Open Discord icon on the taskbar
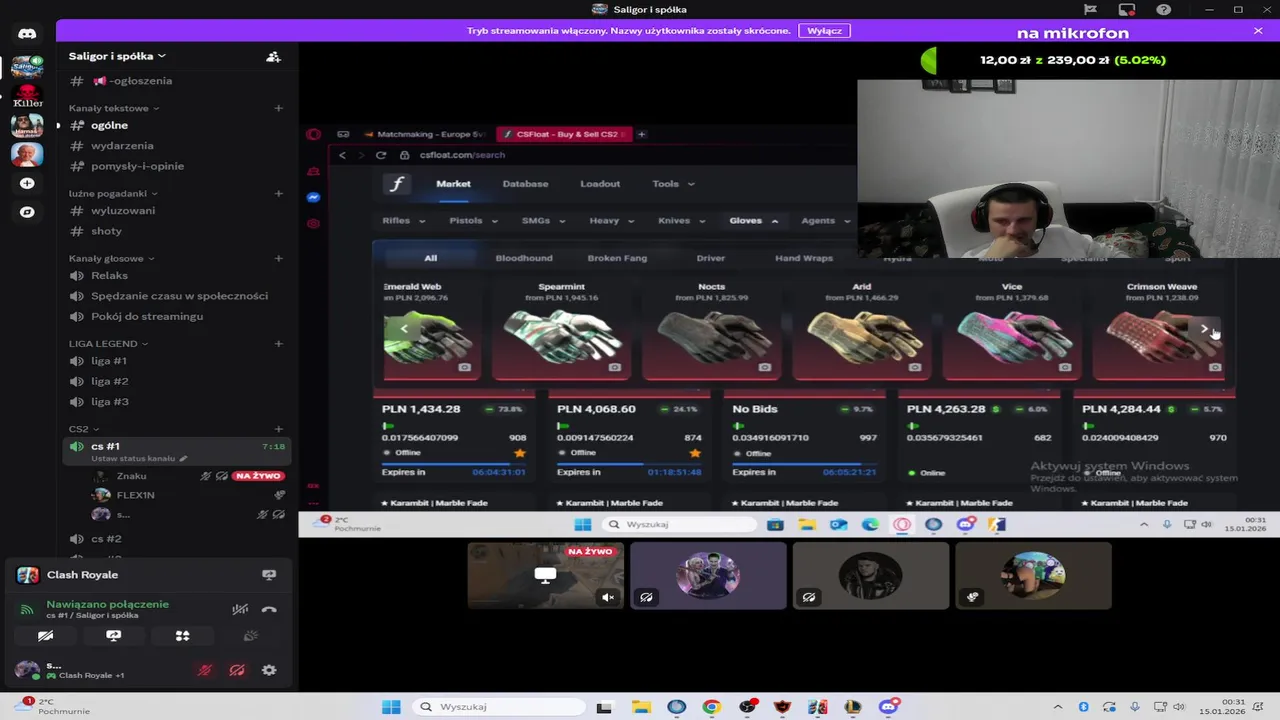Screen dimensions: 1280x720 click(888, 707)
